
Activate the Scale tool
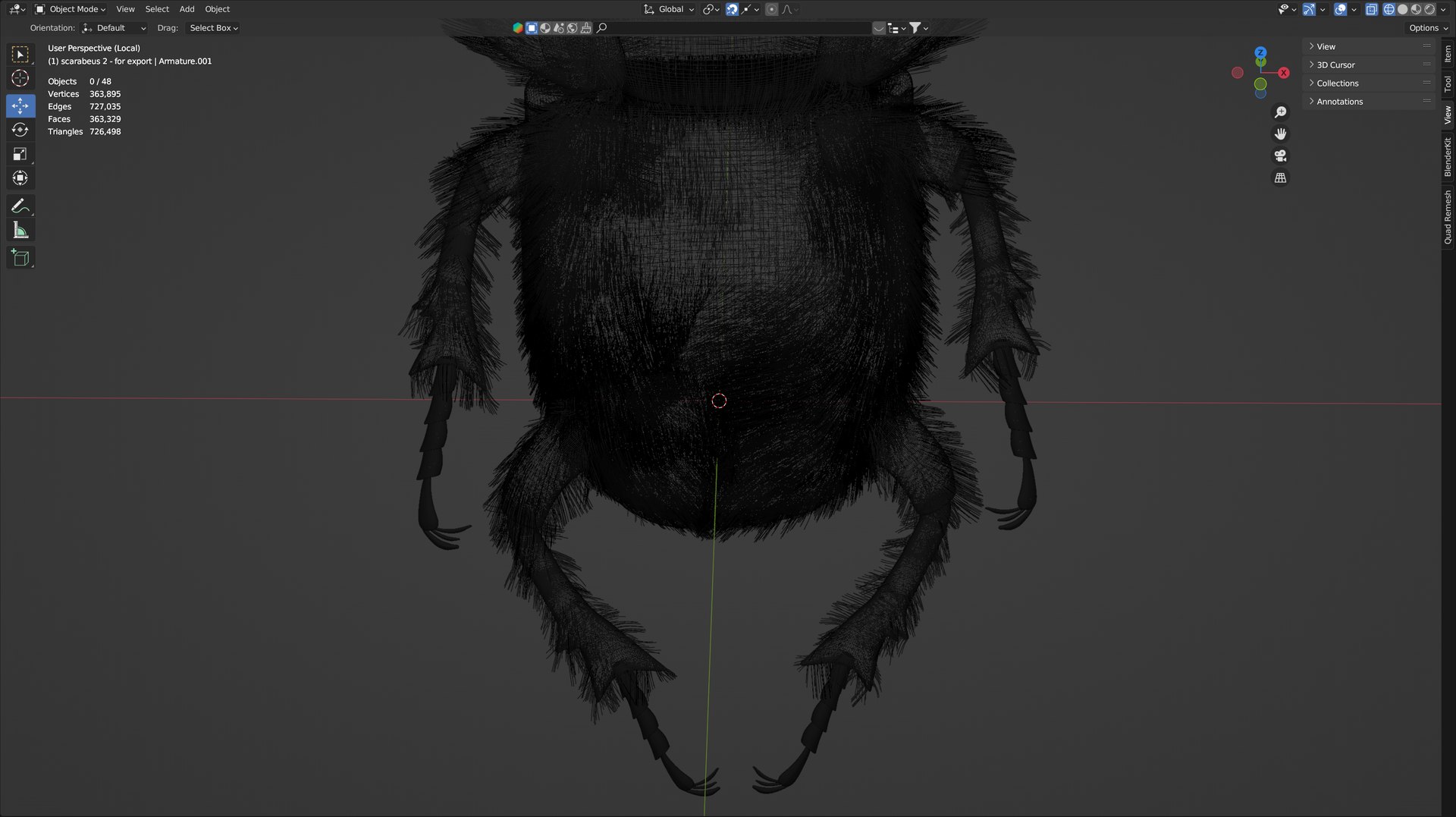pos(20,154)
